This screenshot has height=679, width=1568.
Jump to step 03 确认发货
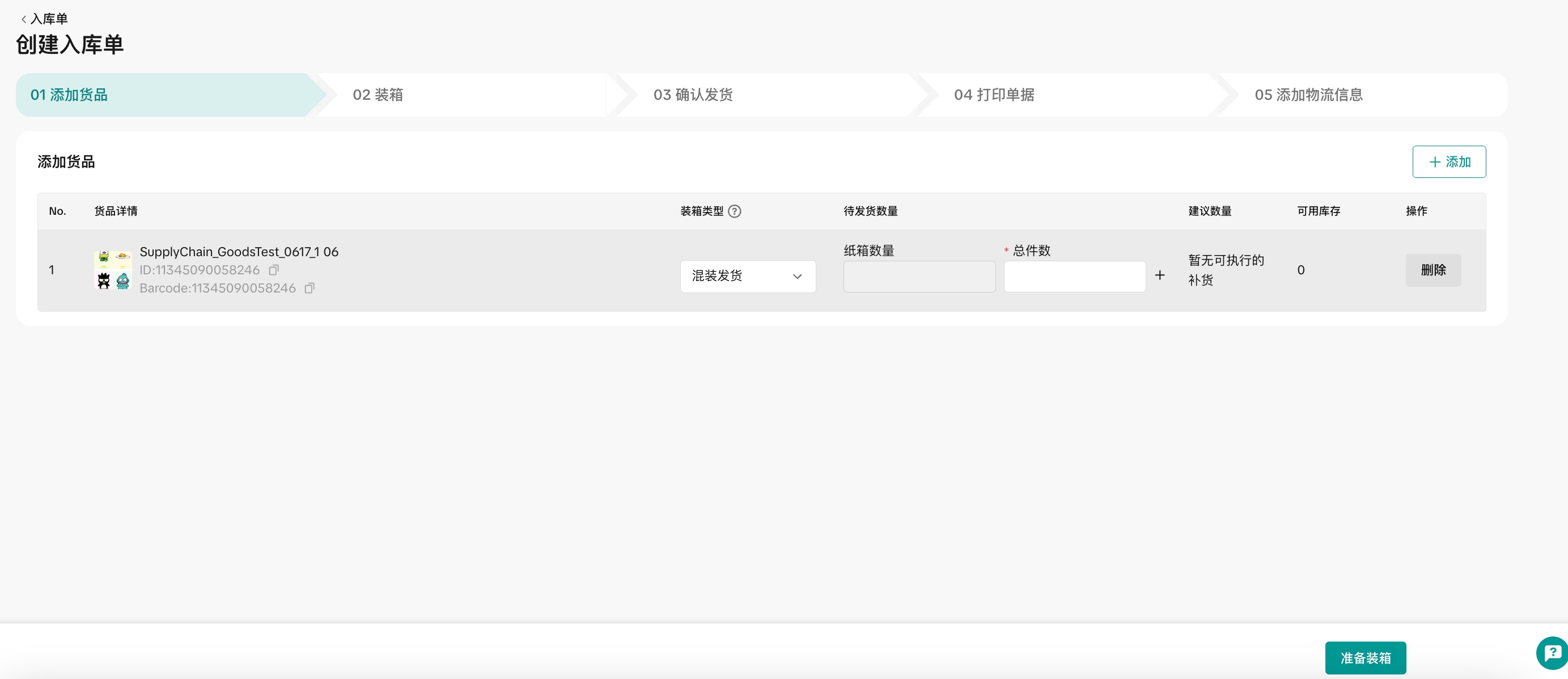(x=693, y=95)
